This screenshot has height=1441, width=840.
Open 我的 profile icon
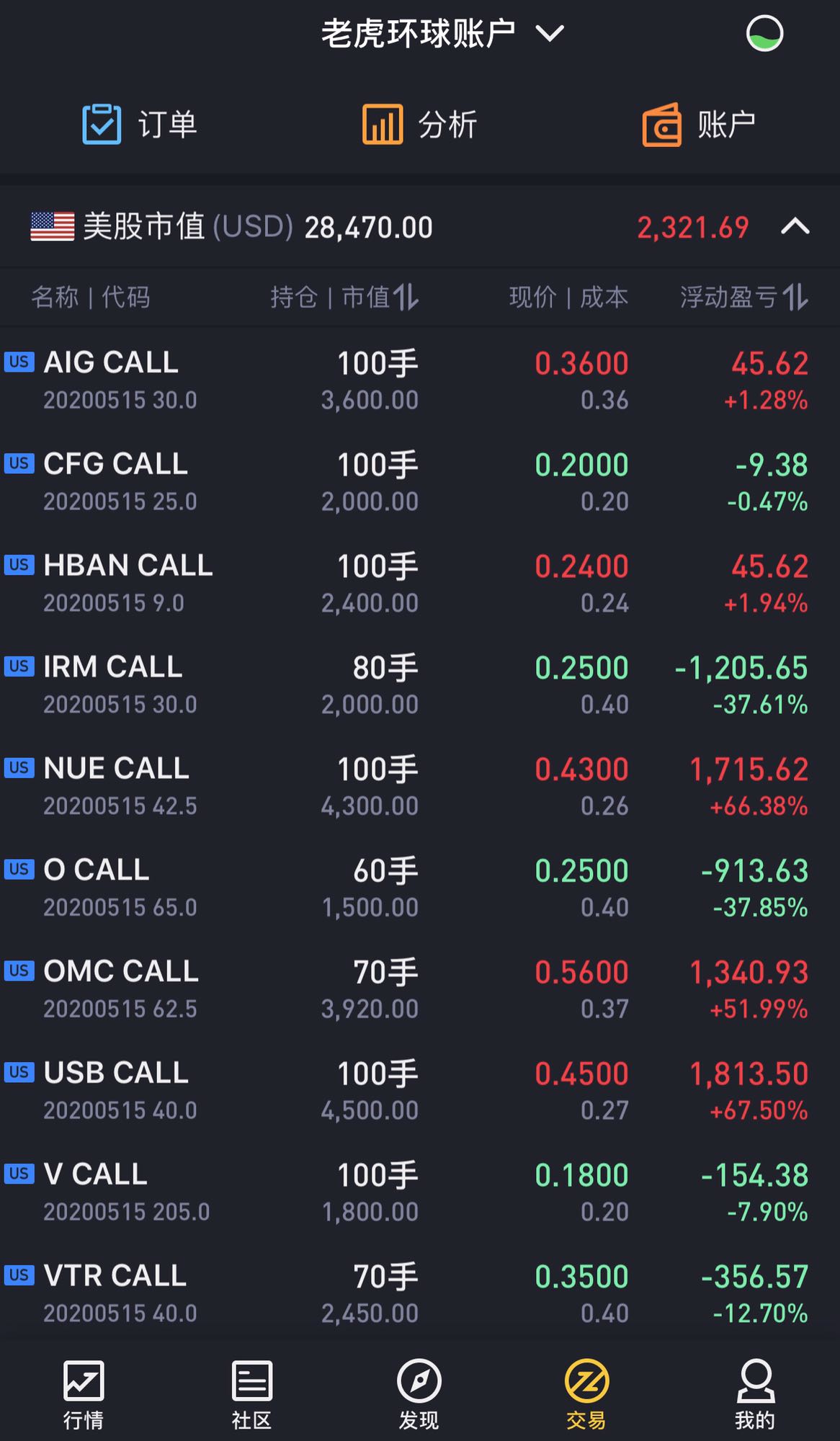coord(755,1380)
